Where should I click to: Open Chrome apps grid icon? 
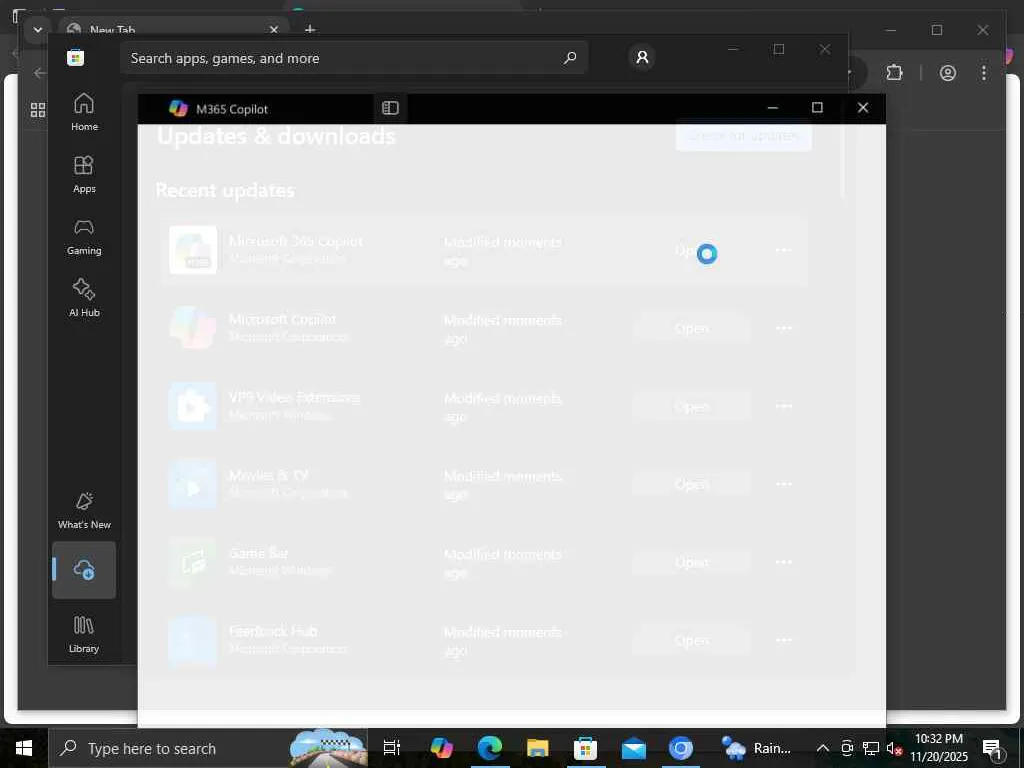click(38, 110)
